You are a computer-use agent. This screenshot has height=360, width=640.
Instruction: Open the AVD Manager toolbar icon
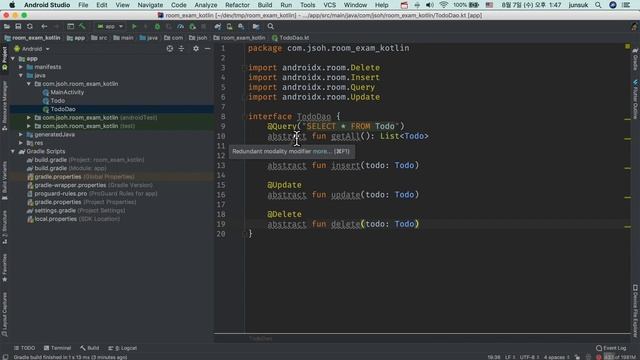[x=229, y=27]
